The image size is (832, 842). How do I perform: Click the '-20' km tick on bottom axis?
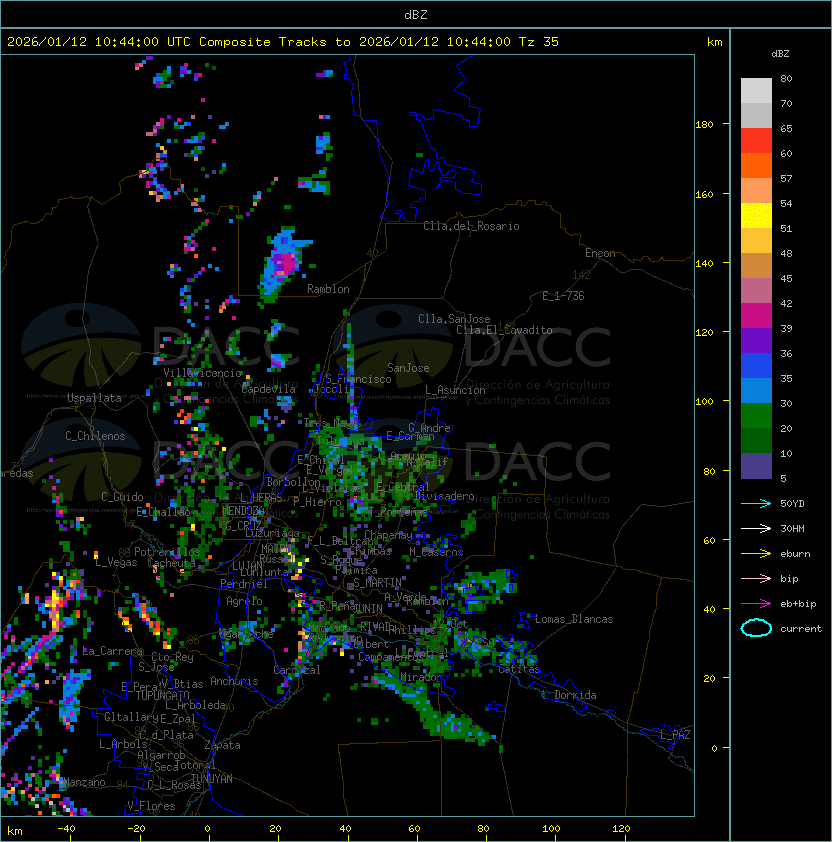tap(136, 829)
